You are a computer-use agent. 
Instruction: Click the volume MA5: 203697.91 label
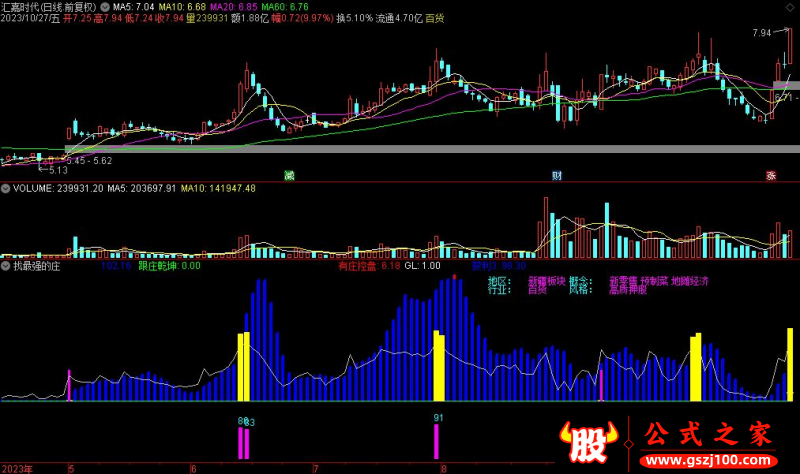tap(141, 188)
